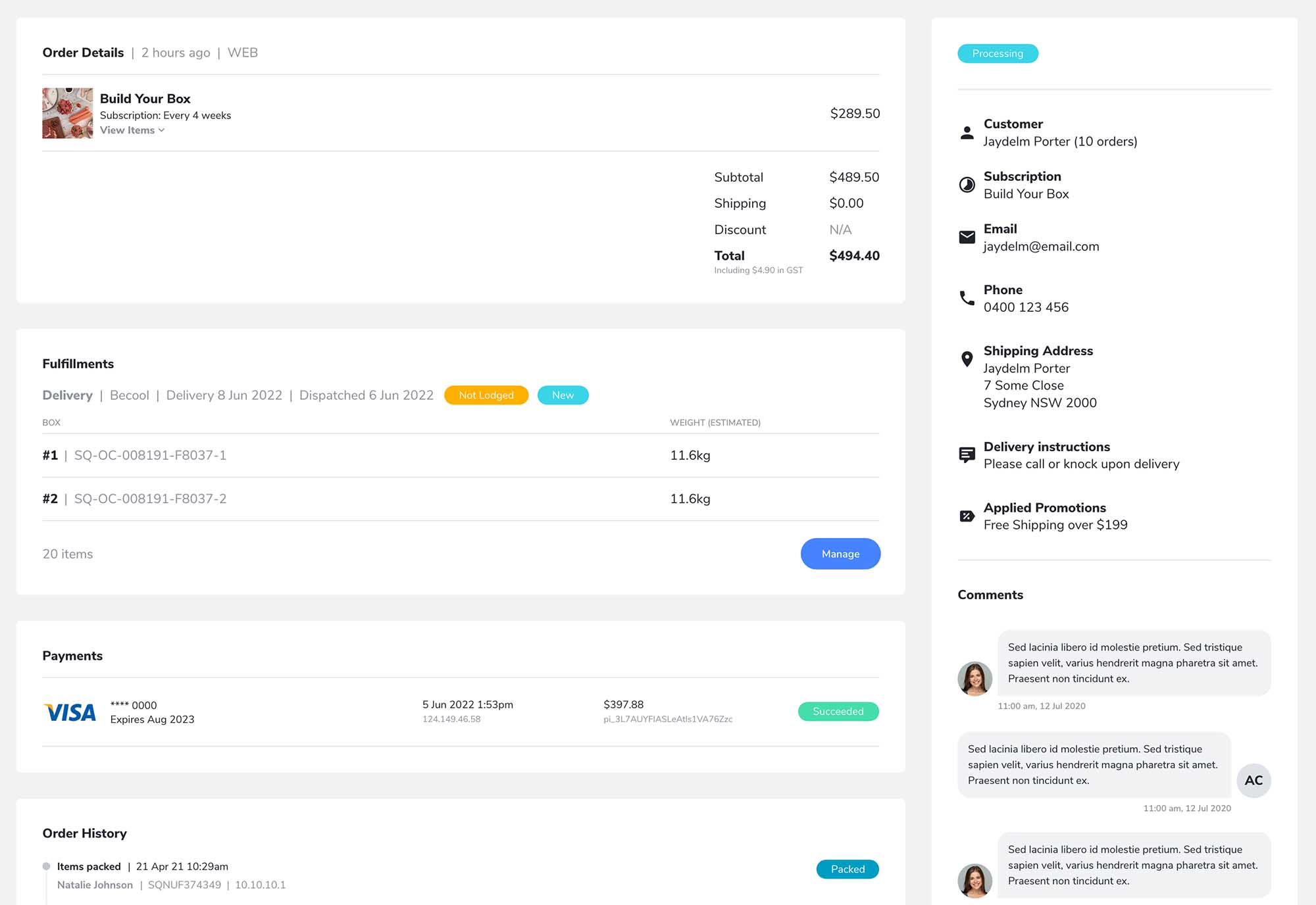Click the AC commenter avatar
Screen dimensions: 1316x905
1253,781
